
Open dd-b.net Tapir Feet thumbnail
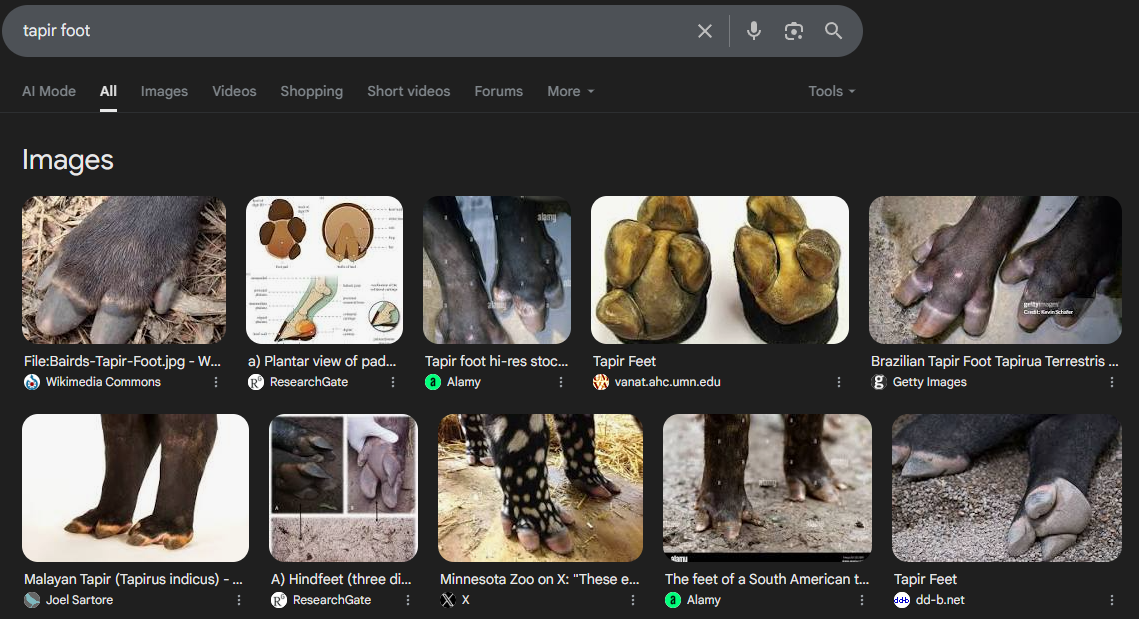point(1007,487)
